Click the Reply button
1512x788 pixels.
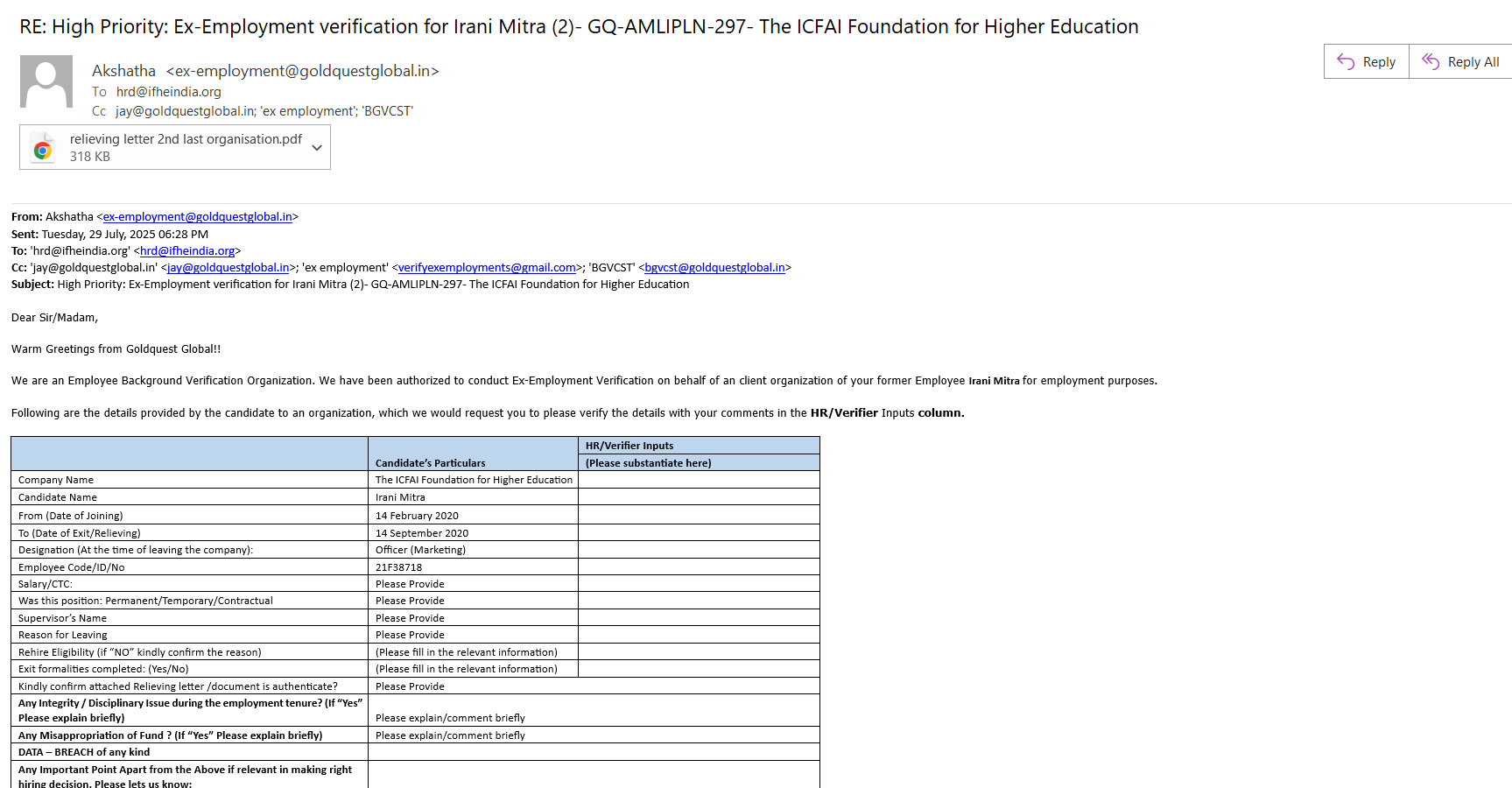point(1367,61)
